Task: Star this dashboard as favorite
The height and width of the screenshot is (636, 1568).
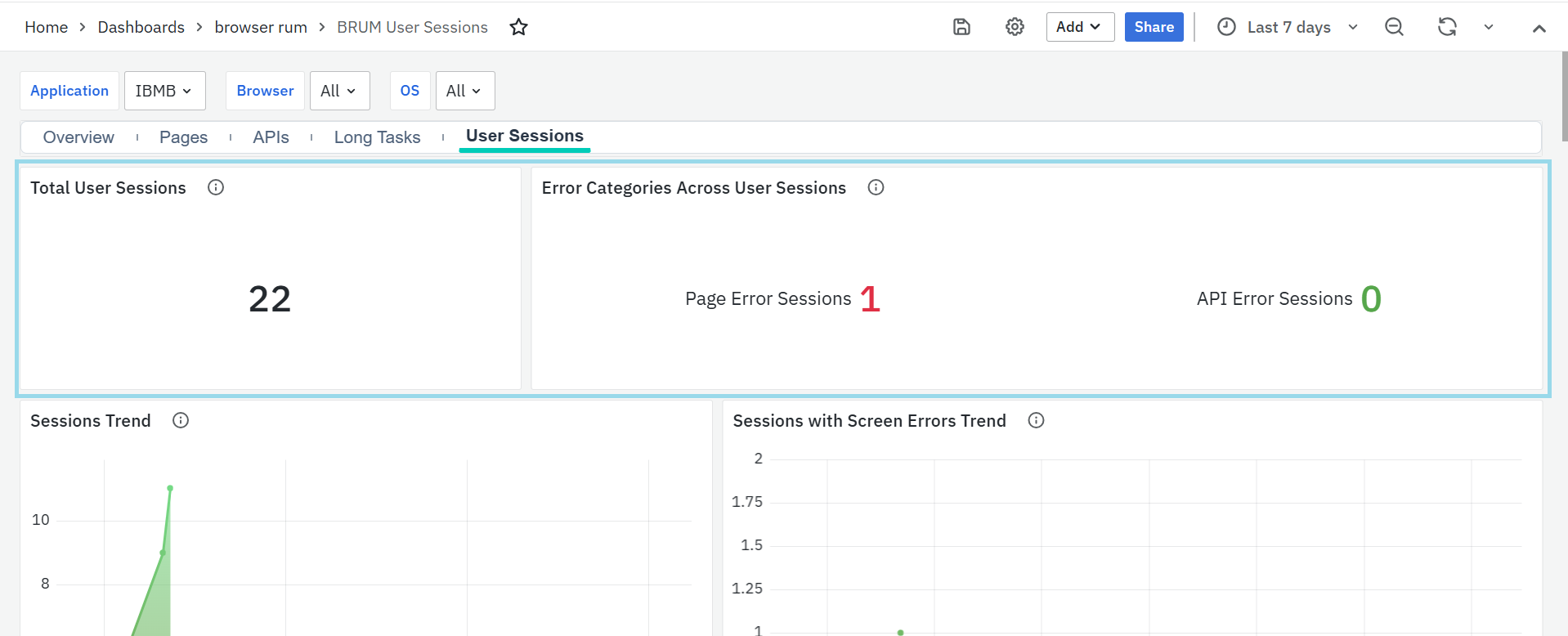Action: [518, 28]
